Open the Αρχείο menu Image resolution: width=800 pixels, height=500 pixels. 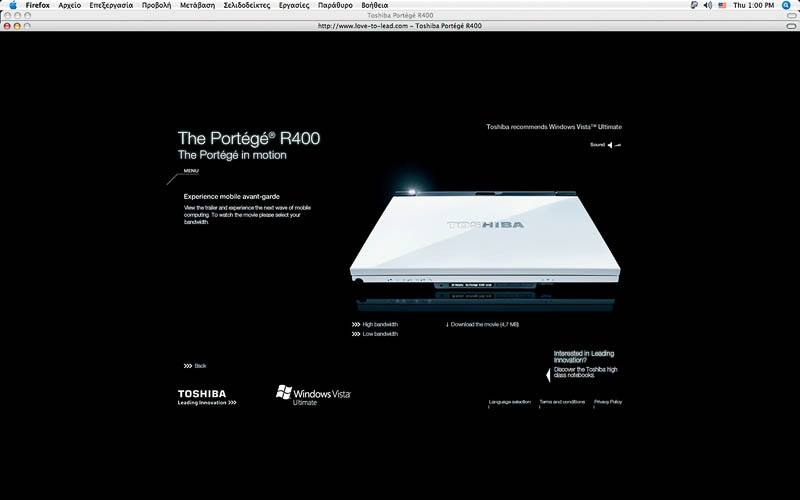click(69, 5)
